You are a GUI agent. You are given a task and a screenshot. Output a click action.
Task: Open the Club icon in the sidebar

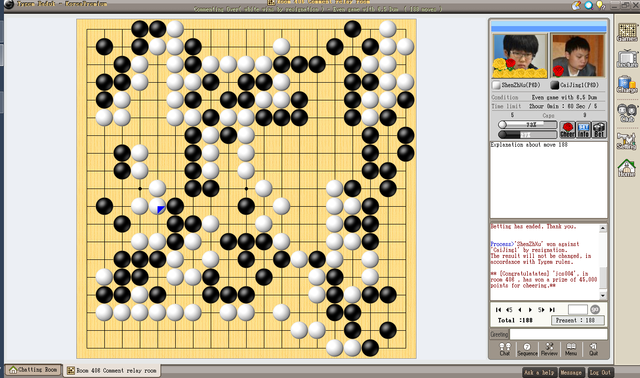[x=627, y=112]
